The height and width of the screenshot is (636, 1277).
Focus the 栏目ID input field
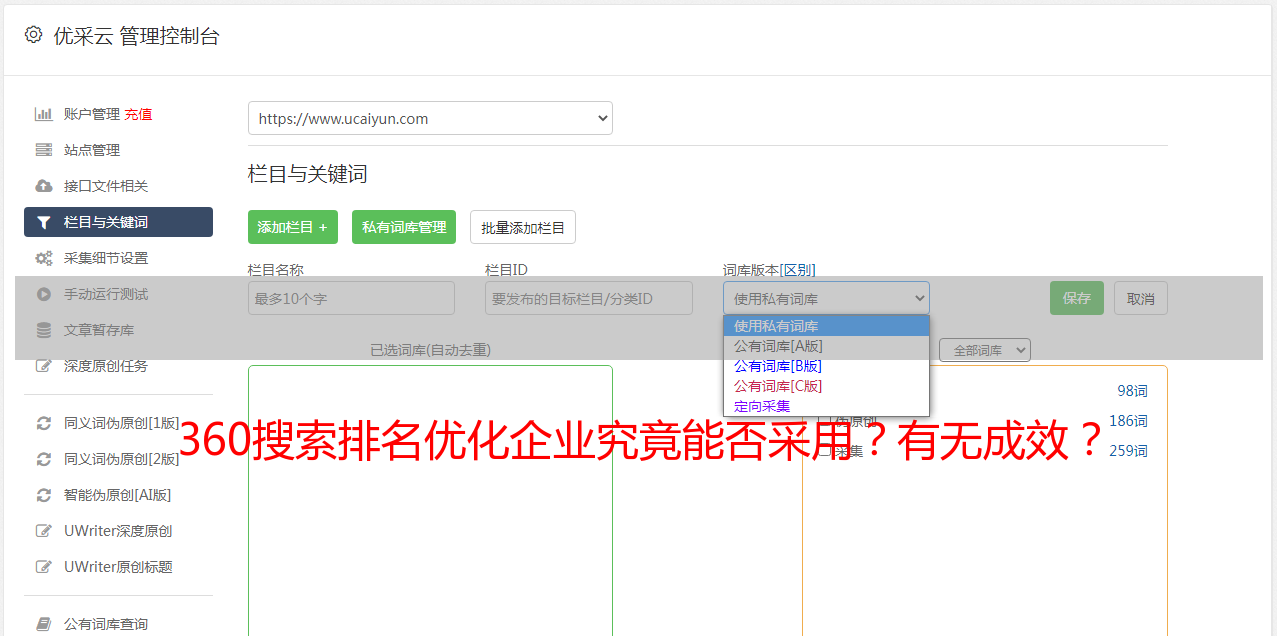(589, 298)
